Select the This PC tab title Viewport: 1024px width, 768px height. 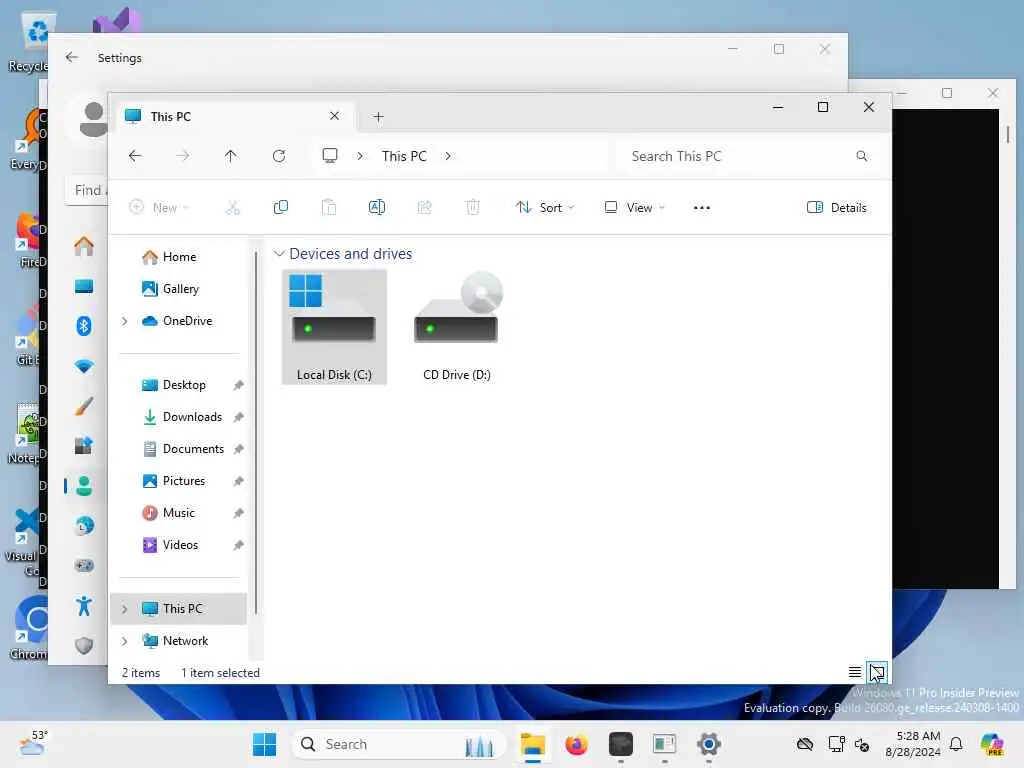[171, 117]
